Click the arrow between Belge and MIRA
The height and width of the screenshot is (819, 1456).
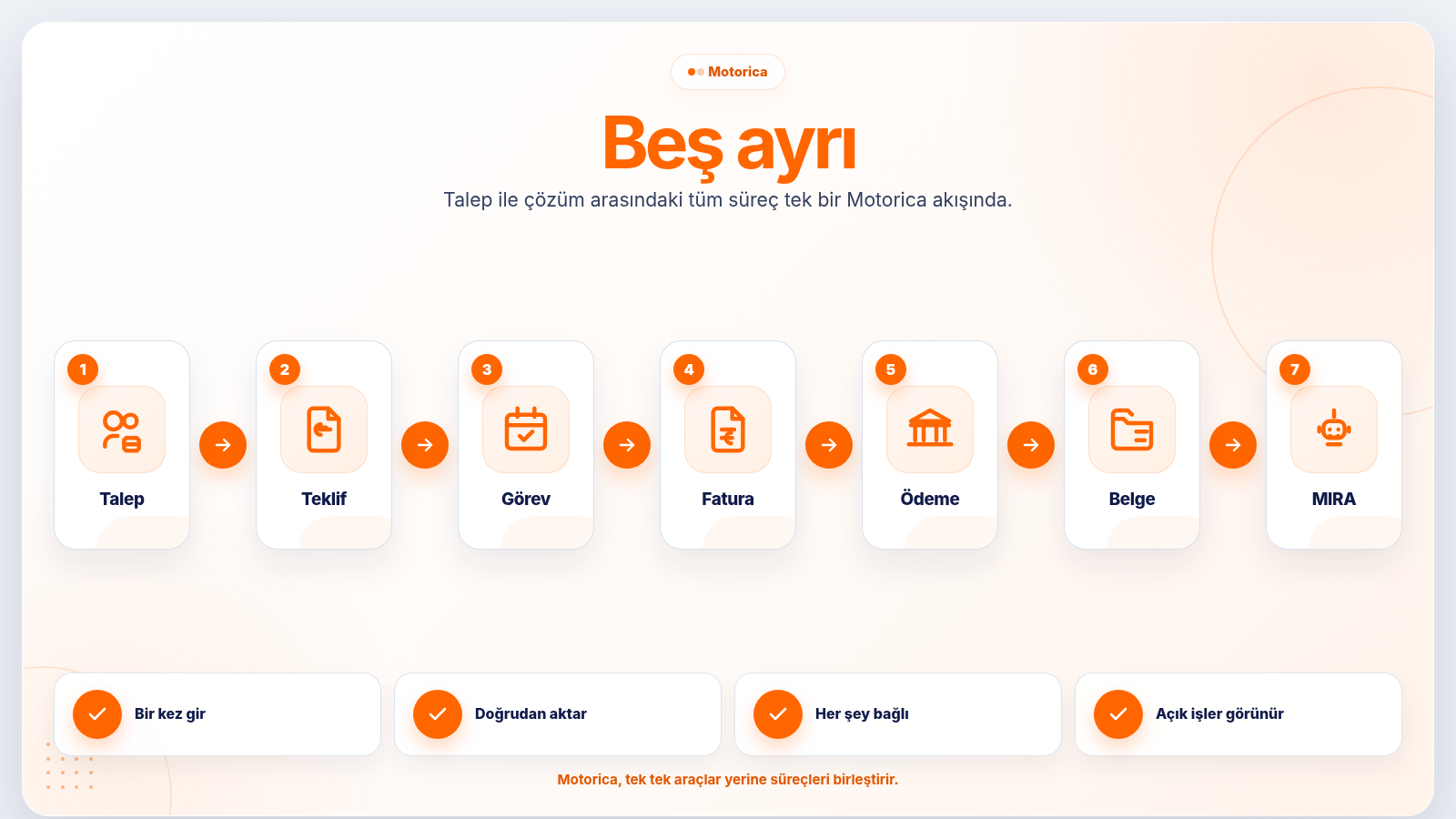coord(1233,445)
